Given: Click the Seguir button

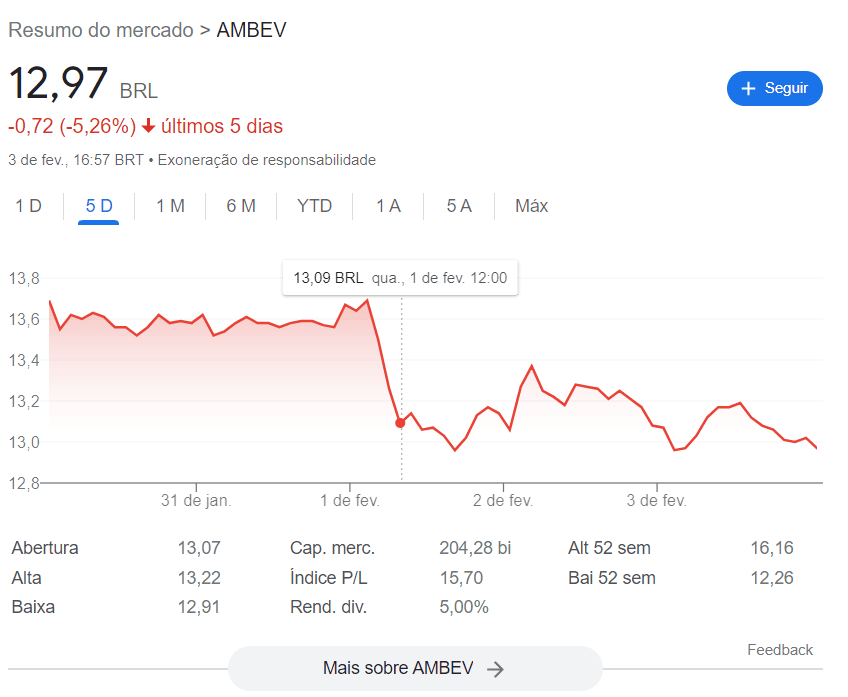Looking at the screenshot, I should (775, 88).
